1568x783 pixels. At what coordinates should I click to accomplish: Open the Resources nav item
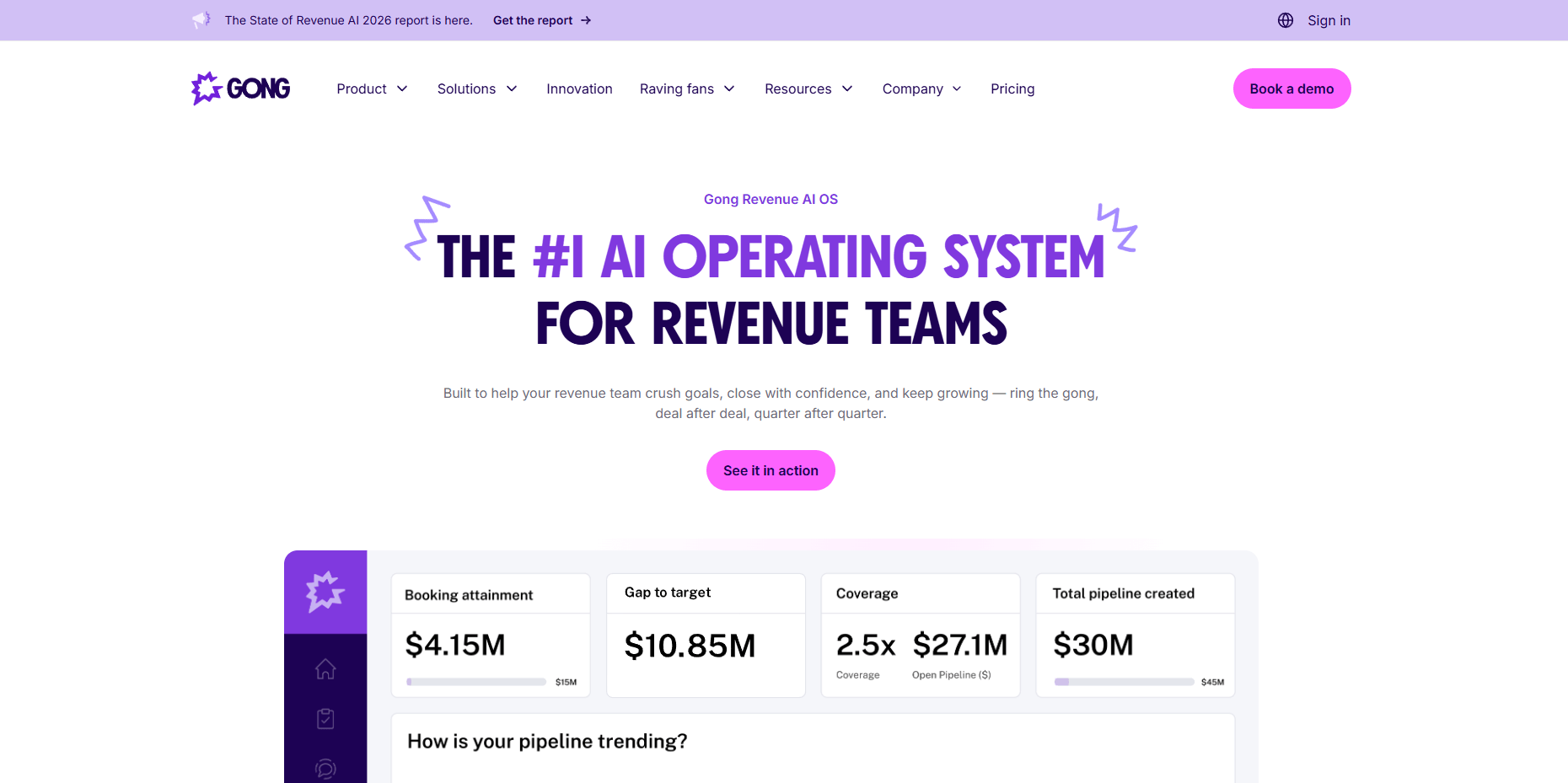point(797,89)
